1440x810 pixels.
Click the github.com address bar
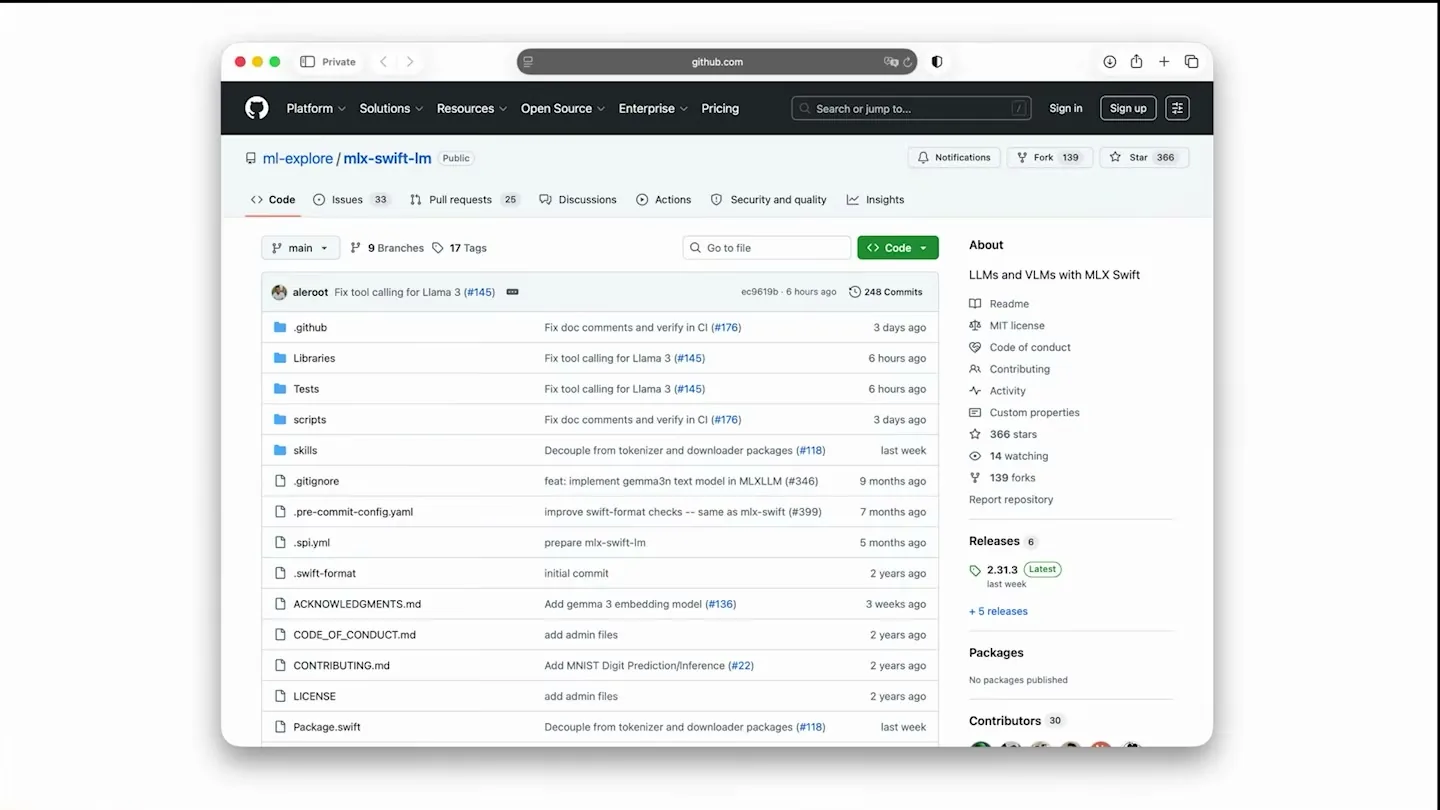pyautogui.click(x=717, y=62)
